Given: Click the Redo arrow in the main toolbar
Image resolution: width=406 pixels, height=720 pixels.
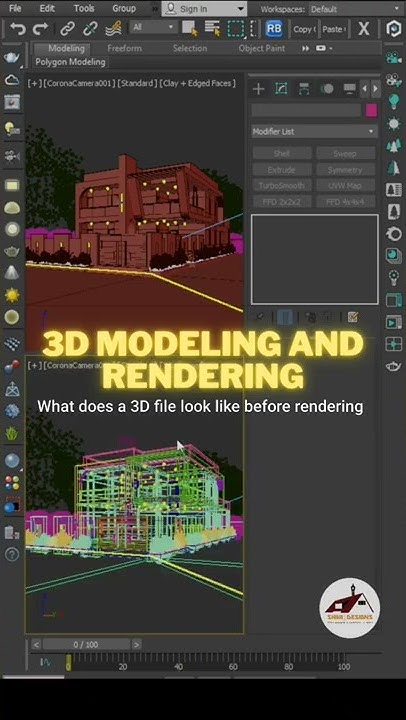Looking at the screenshot, I should pos(40,29).
